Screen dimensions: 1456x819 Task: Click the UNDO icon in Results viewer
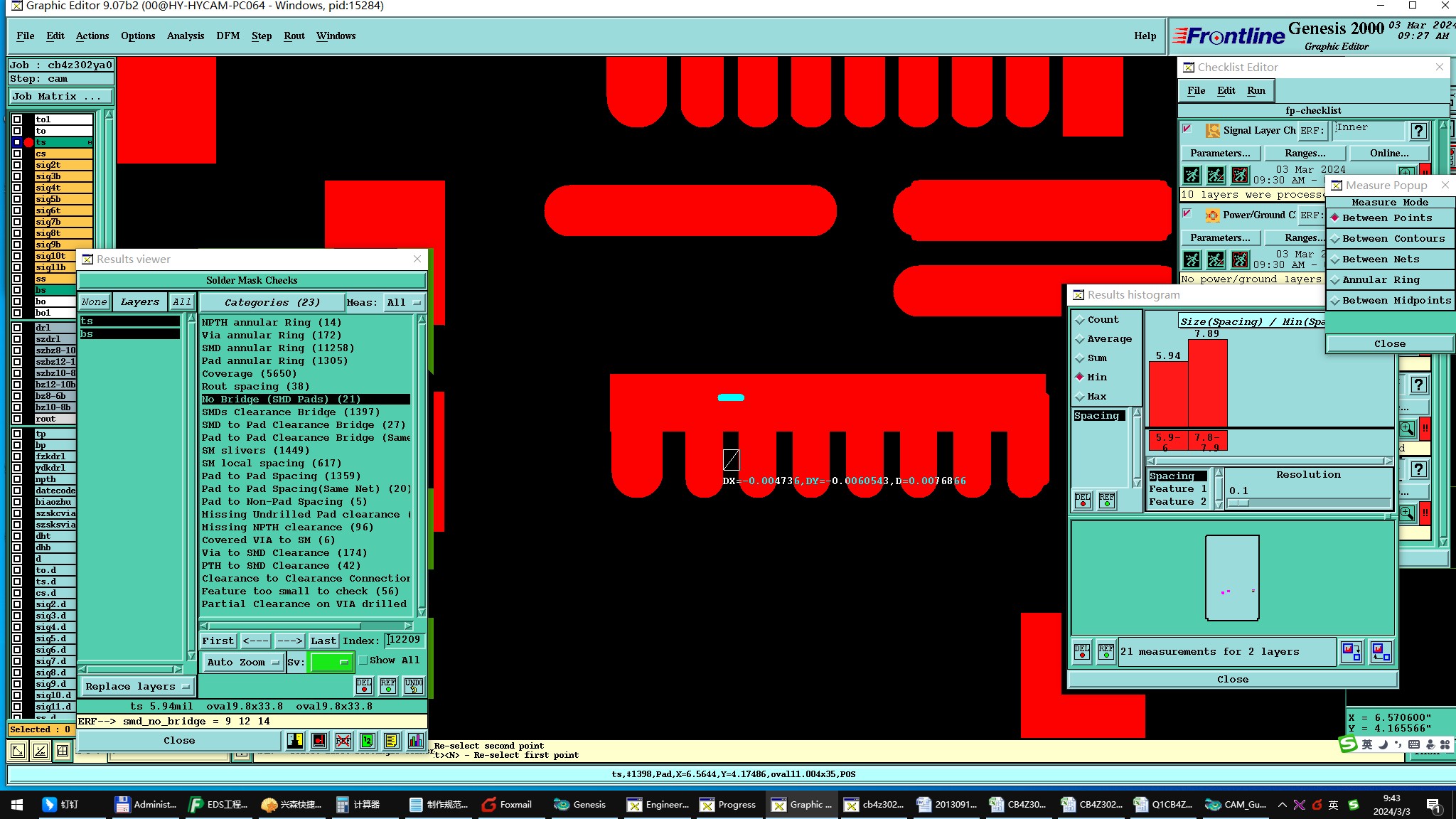click(413, 685)
